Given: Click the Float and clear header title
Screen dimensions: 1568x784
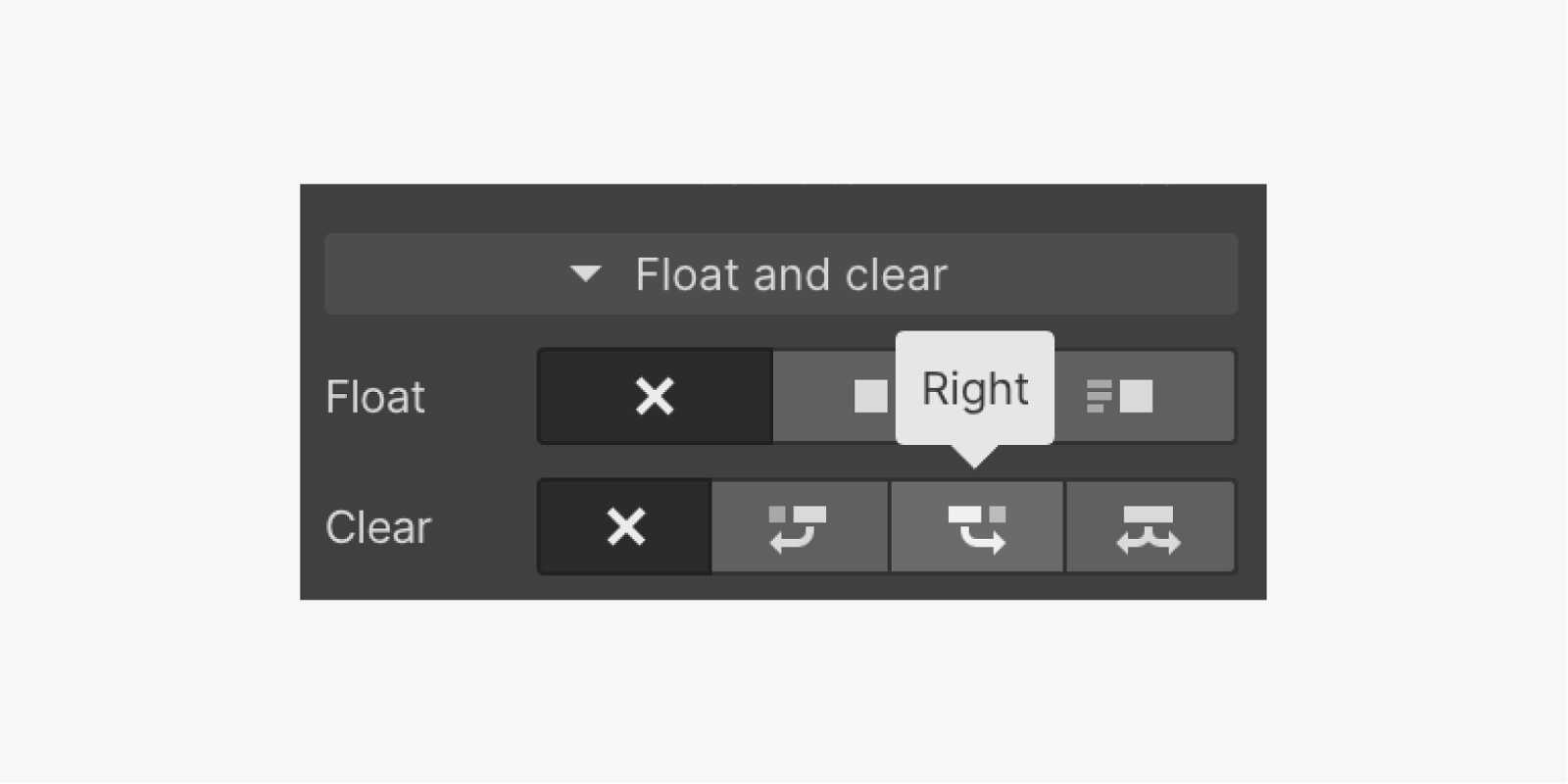Looking at the screenshot, I should (x=791, y=274).
